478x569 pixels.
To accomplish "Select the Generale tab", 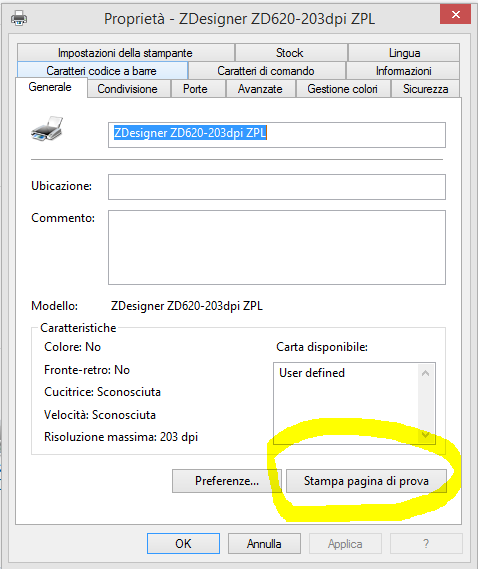I will pos(51,87).
